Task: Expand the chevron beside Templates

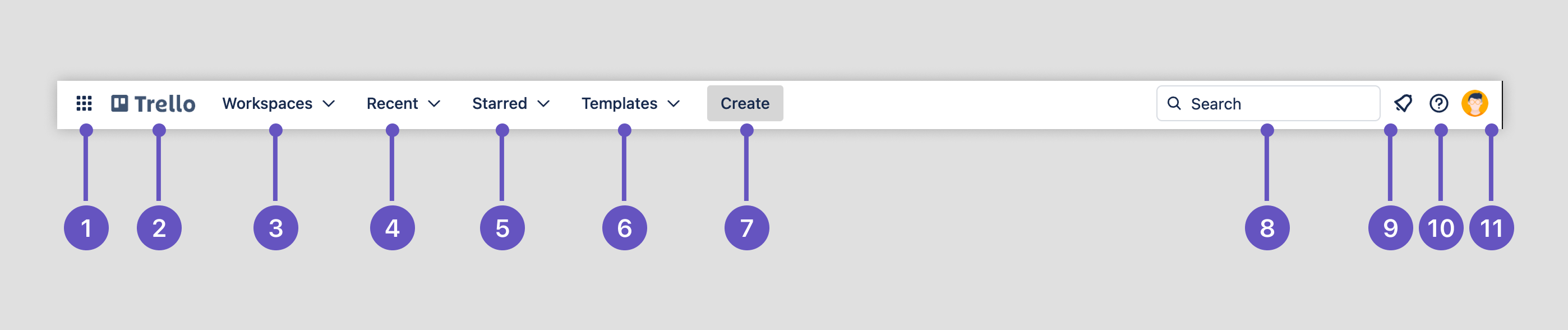Action: tap(674, 104)
